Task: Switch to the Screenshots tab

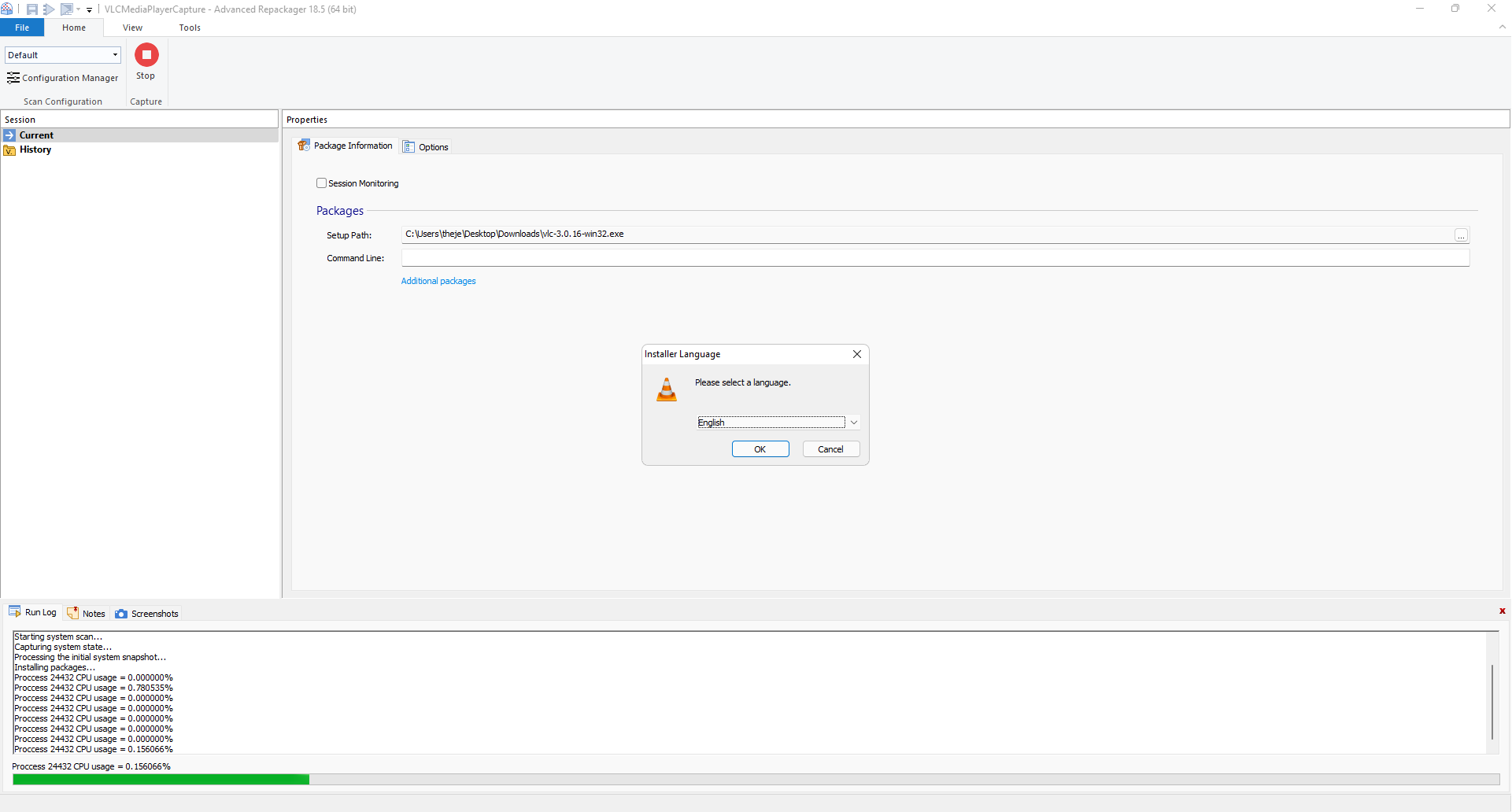Action: tap(147, 614)
